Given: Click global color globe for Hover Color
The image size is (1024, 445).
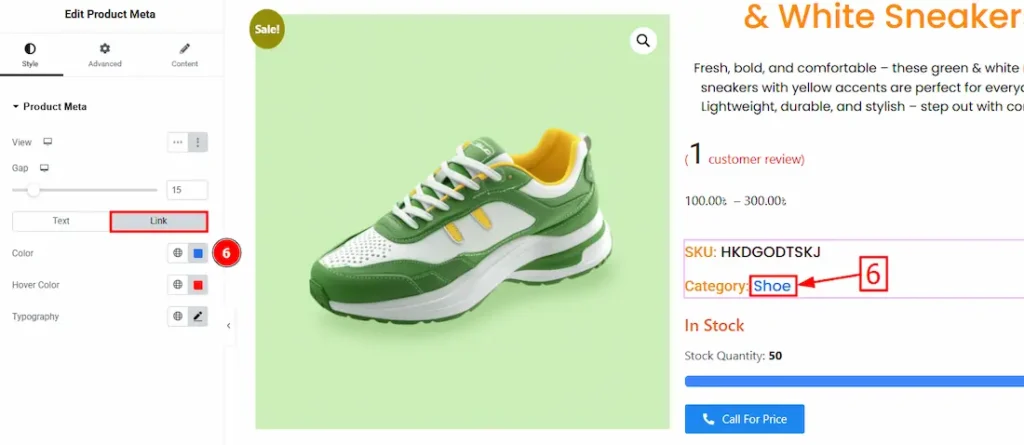Looking at the screenshot, I should pos(178,285).
